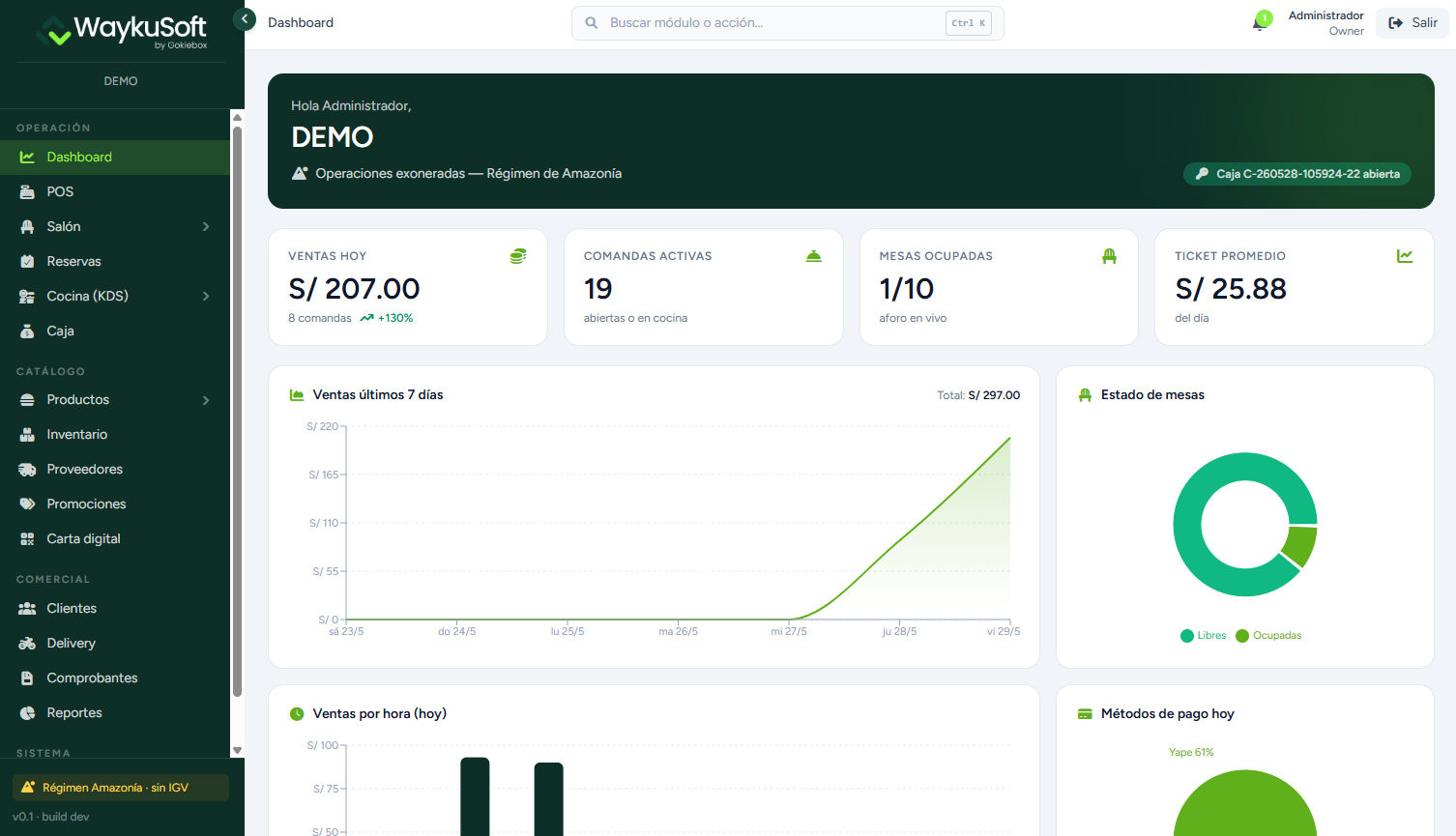Click the Caja money bag icon
Image resolution: width=1456 pixels, height=836 pixels.
(27, 332)
